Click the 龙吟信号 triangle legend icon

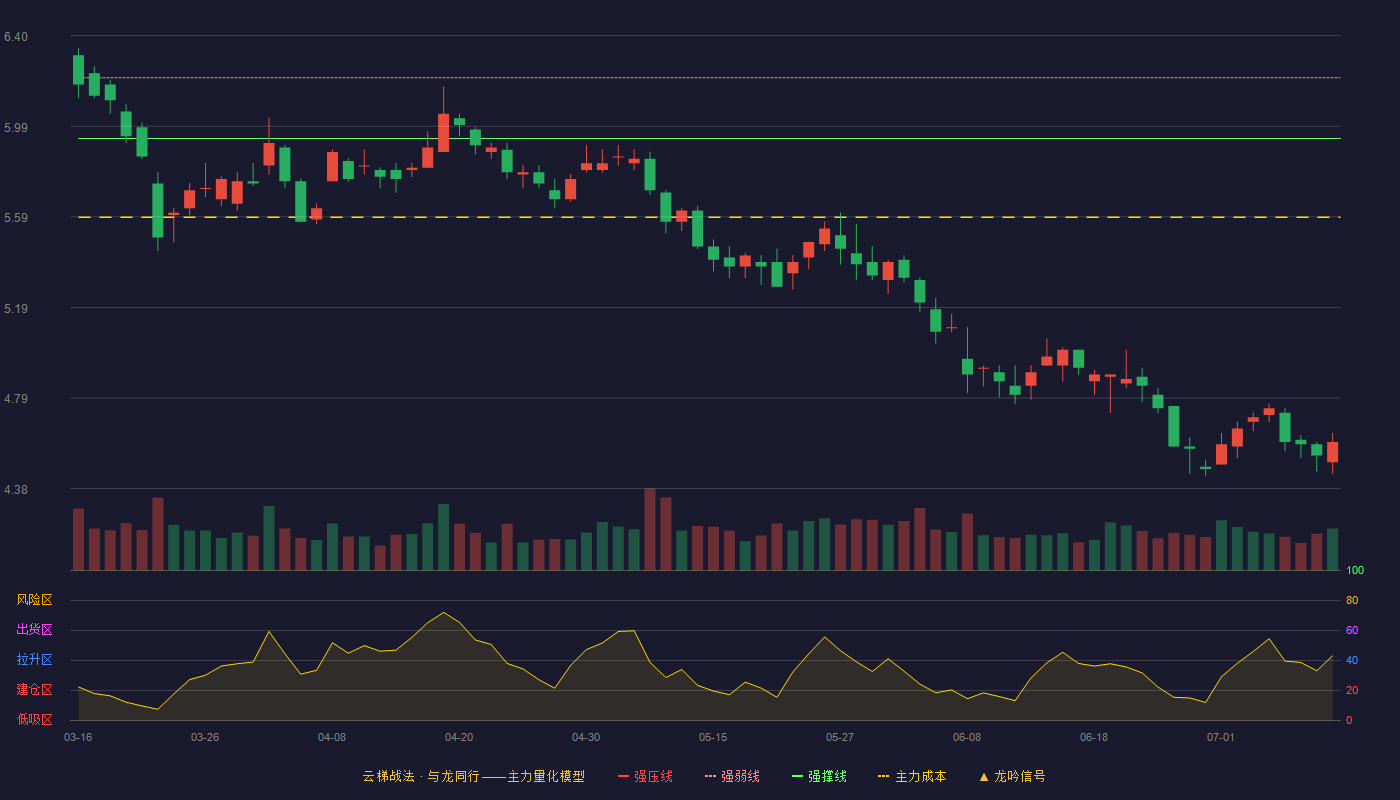(984, 776)
